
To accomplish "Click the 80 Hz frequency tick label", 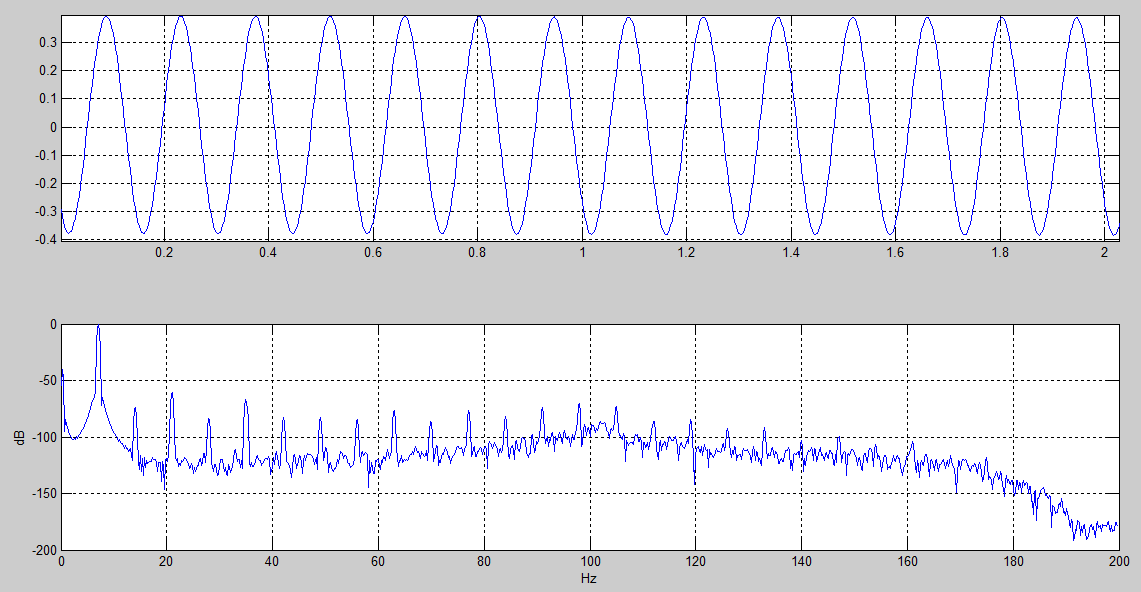I will coord(484,561).
